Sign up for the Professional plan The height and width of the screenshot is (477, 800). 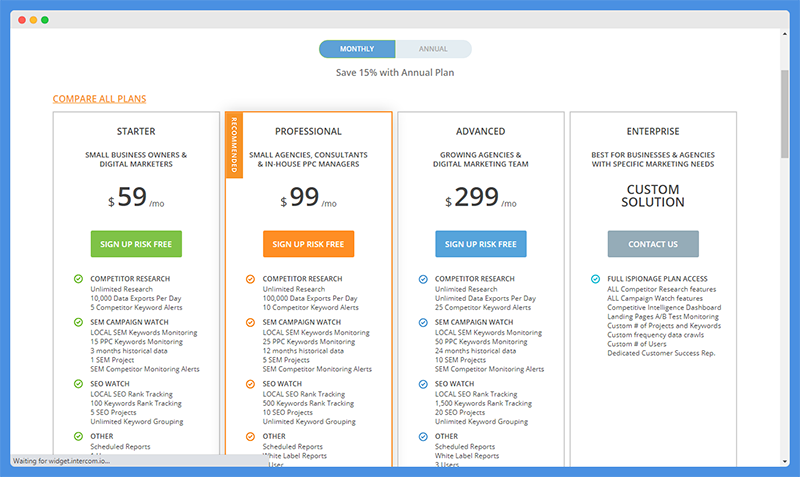309,244
